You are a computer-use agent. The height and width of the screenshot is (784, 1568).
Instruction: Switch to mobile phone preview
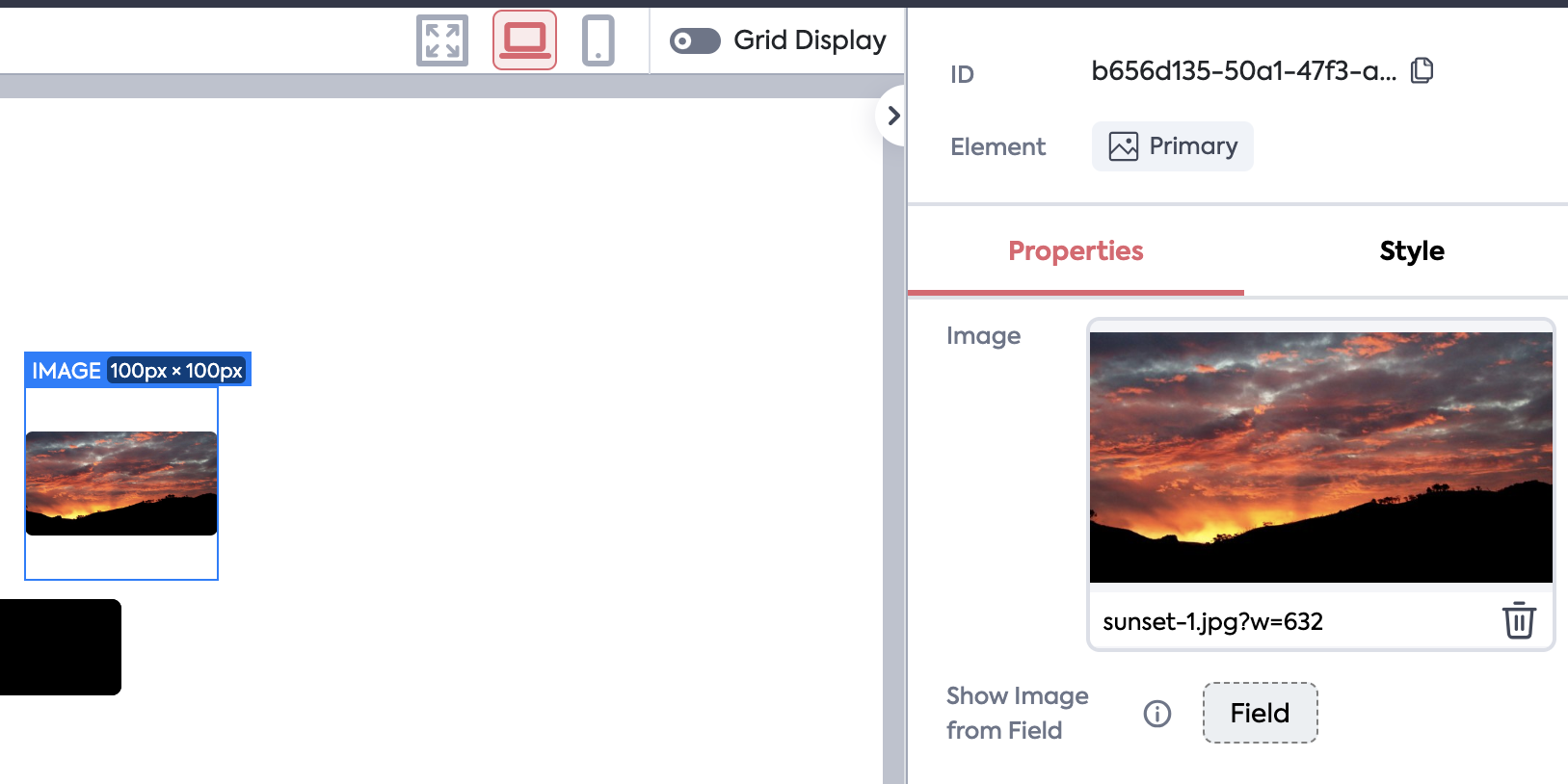pyautogui.click(x=598, y=40)
